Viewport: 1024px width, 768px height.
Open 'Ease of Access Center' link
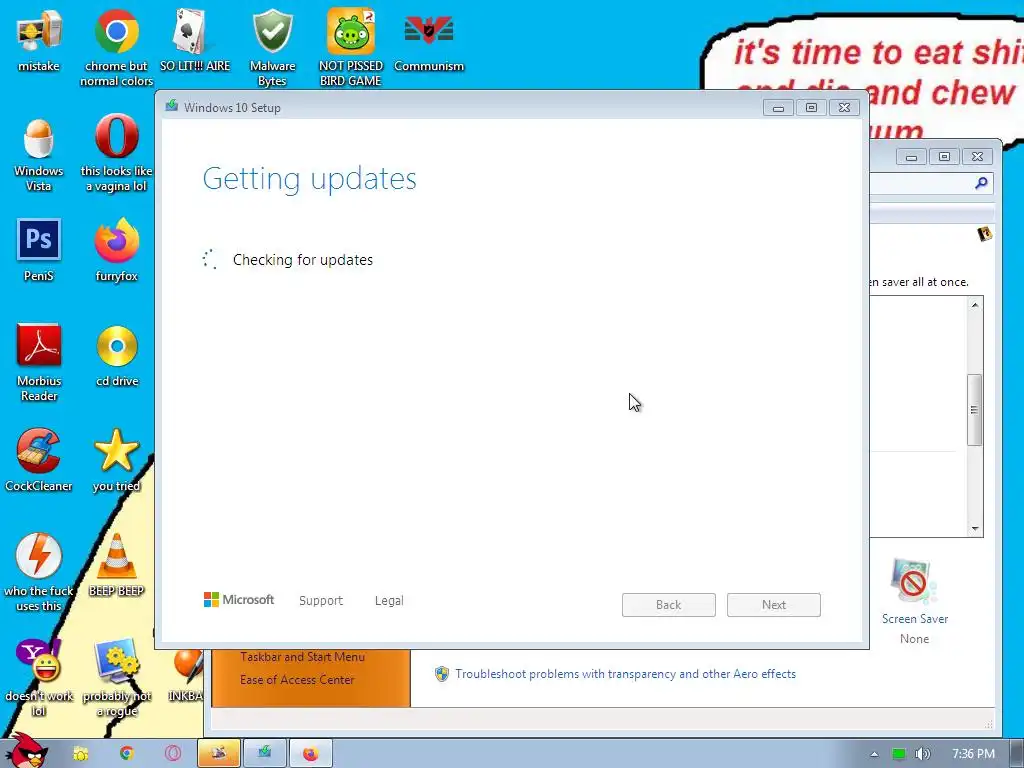(x=297, y=679)
